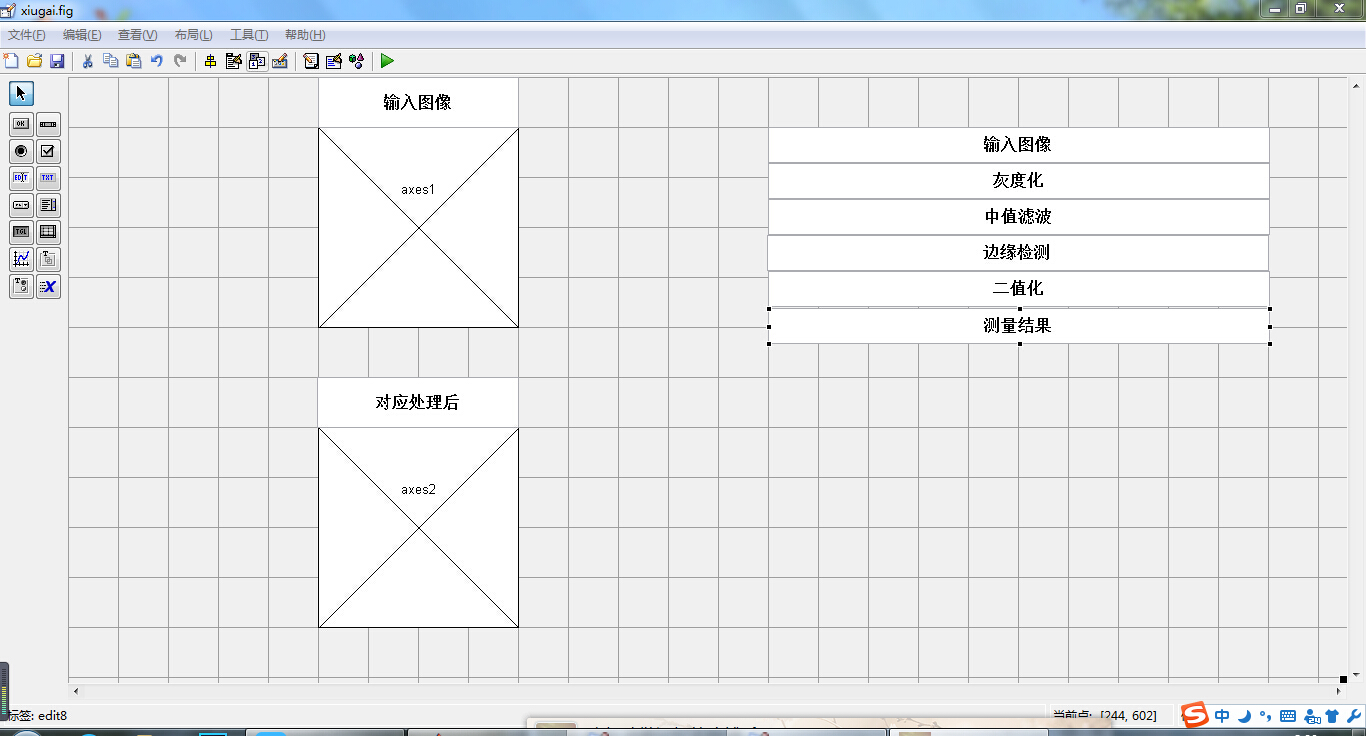Open Sogou settings via the wrench icon

pyautogui.click(x=1353, y=716)
